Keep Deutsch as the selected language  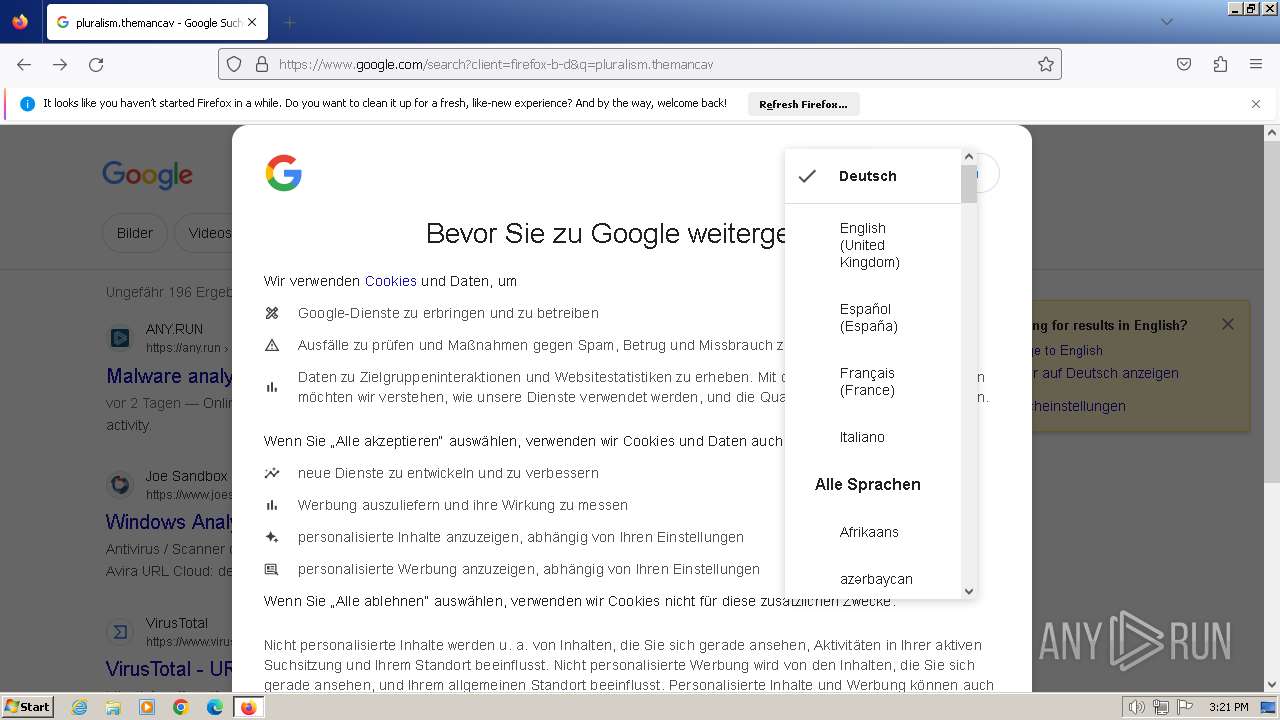pos(872,176)
